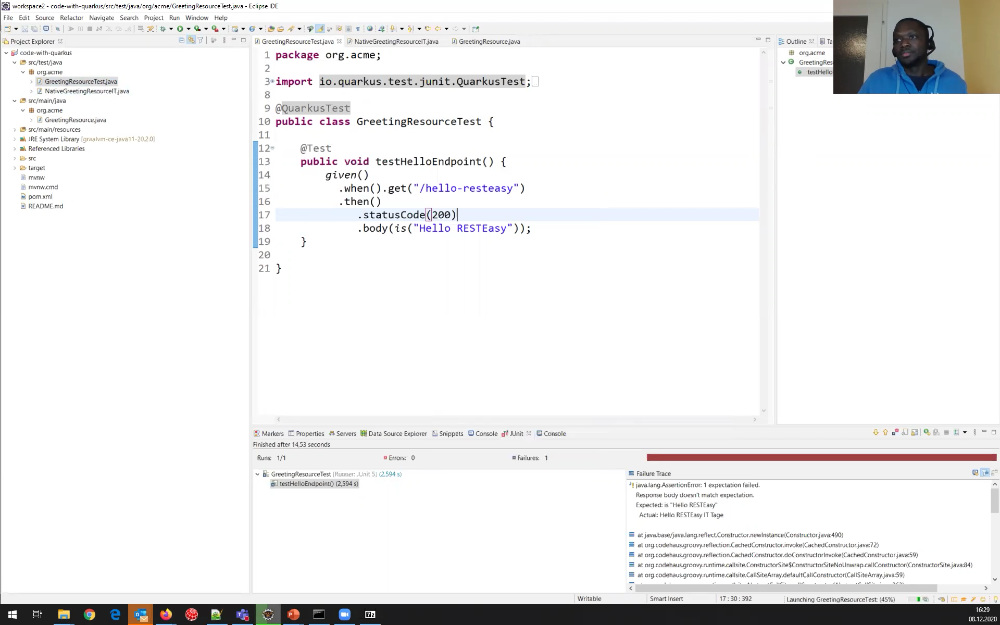Click the green Run toolbar button
This screenshot has width=1000, height=625.
pos(180,29)
